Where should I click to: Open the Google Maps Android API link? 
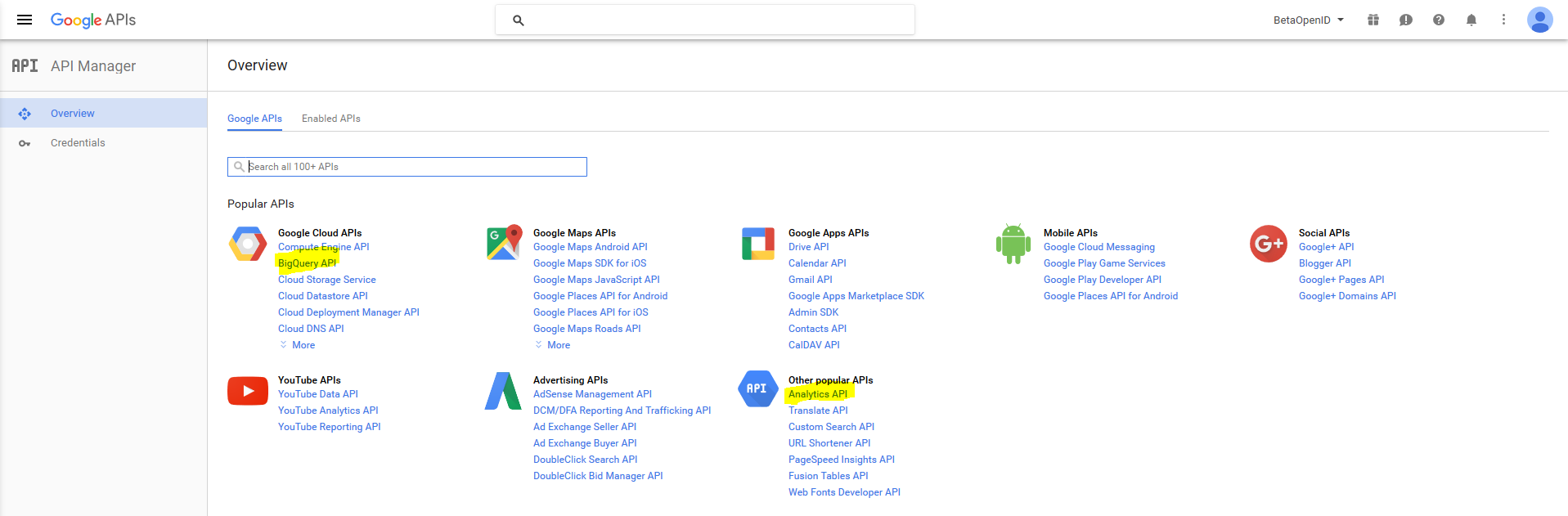pos(591,247)
